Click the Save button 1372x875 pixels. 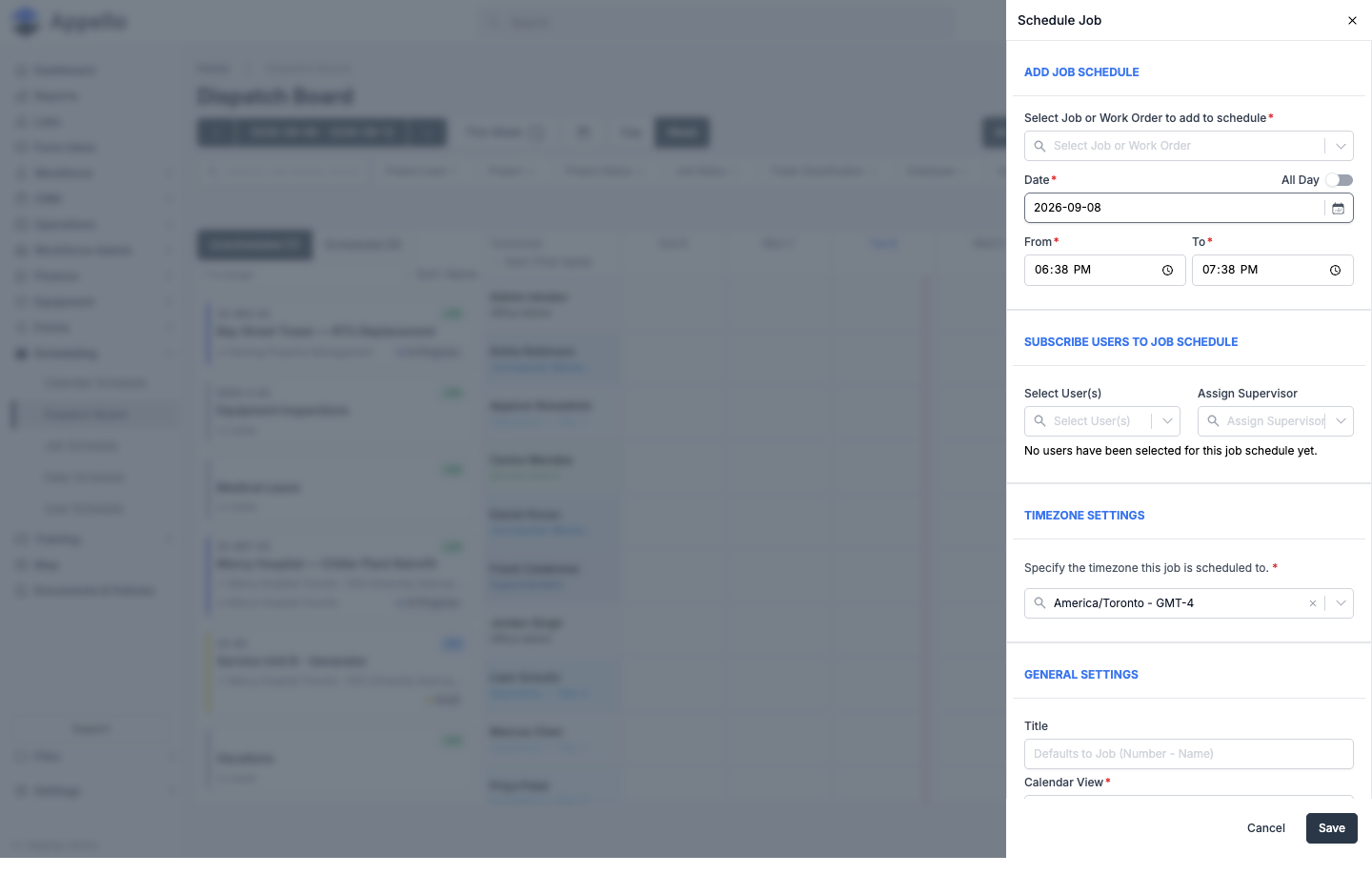point(1331,828)
